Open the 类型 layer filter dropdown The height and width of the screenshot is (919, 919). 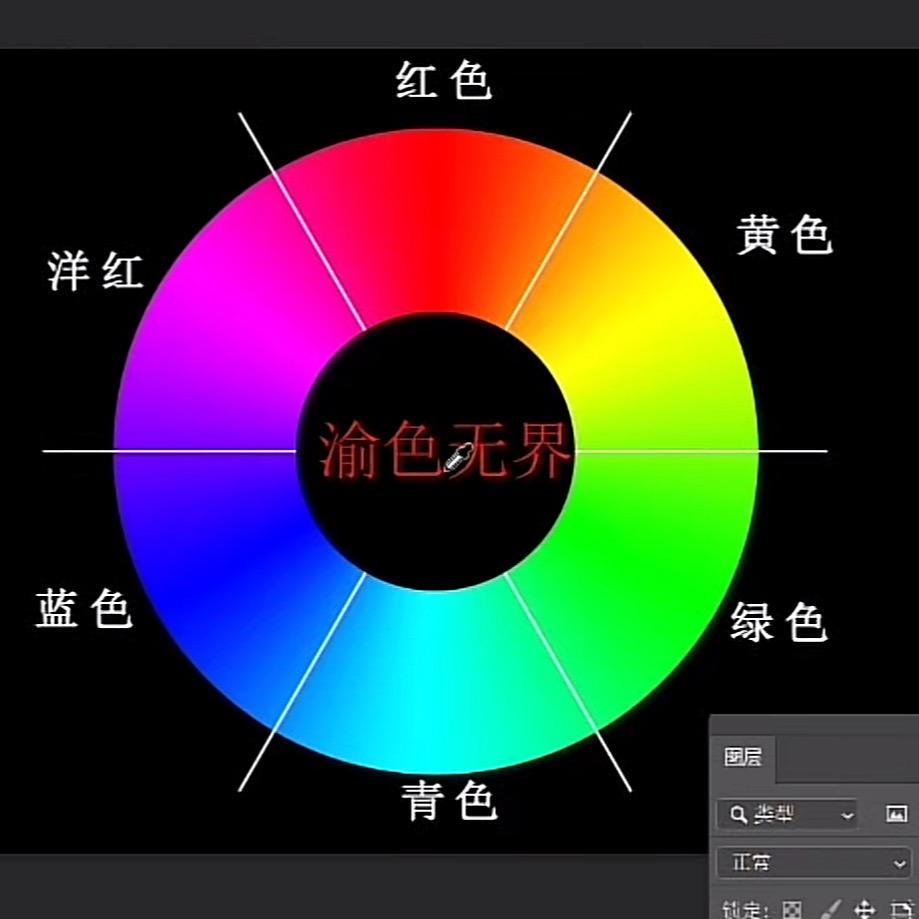pyautogui.click(x=787, y=815)
